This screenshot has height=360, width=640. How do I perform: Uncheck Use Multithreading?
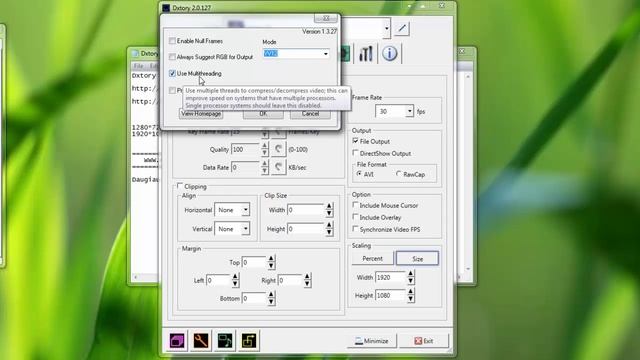[x=172, y=73]
